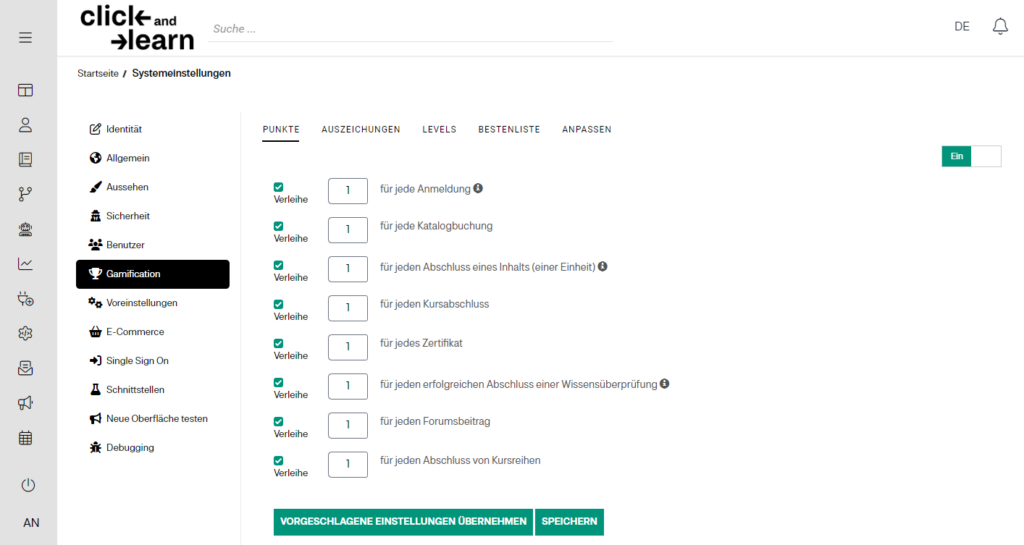Turn off the gamification Ein switch

(970, 156)
